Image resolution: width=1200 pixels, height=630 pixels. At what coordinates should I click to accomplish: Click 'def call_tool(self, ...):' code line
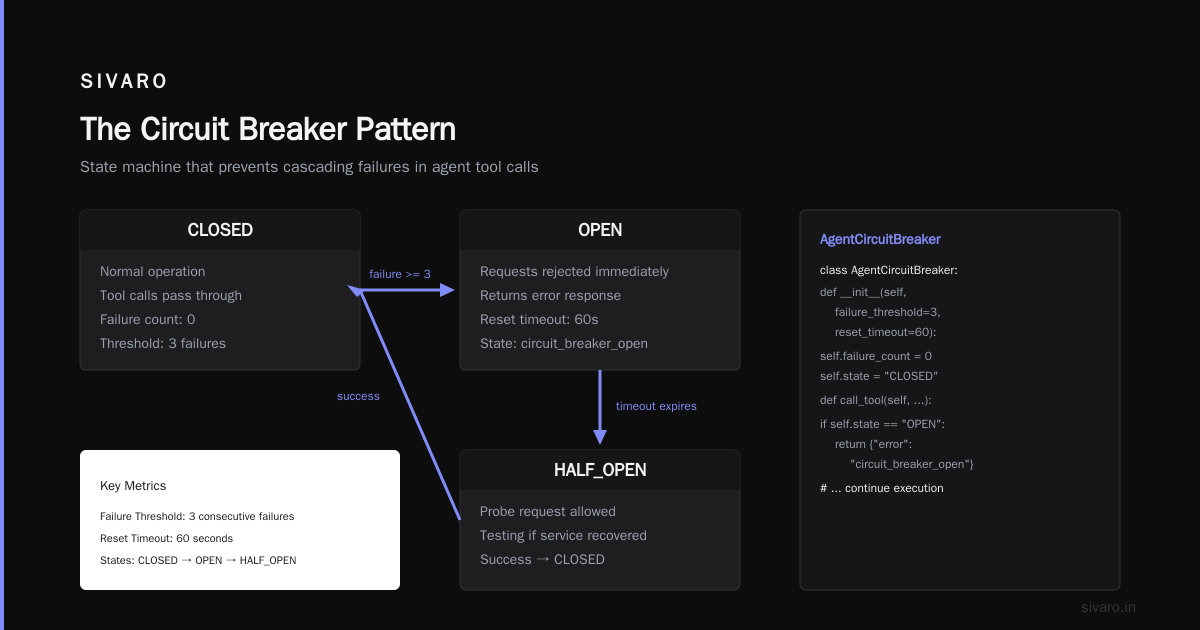click(x=876, y=401)
